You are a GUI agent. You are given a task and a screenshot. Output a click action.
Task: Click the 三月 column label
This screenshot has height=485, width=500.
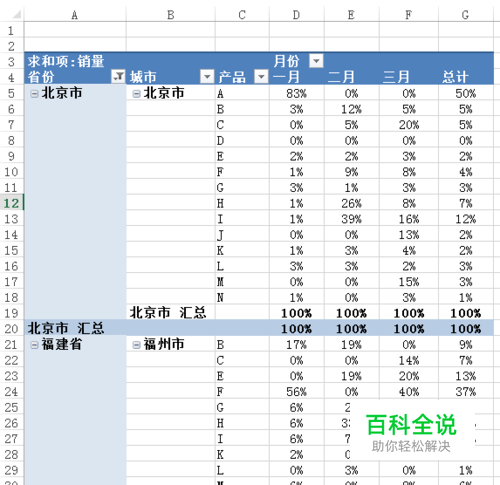(396, 77)
